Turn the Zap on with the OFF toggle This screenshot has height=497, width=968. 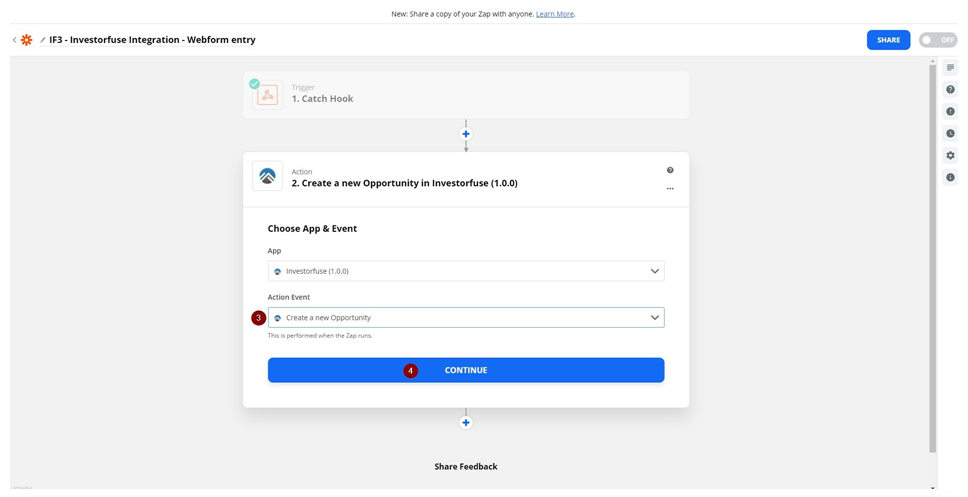938,40
